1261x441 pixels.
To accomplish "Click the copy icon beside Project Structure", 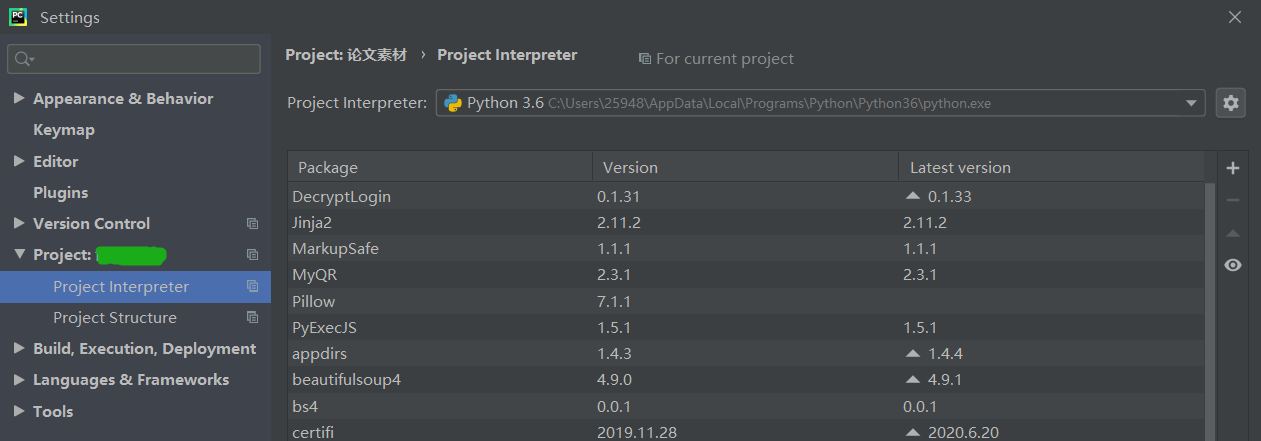I will (252, 318).
